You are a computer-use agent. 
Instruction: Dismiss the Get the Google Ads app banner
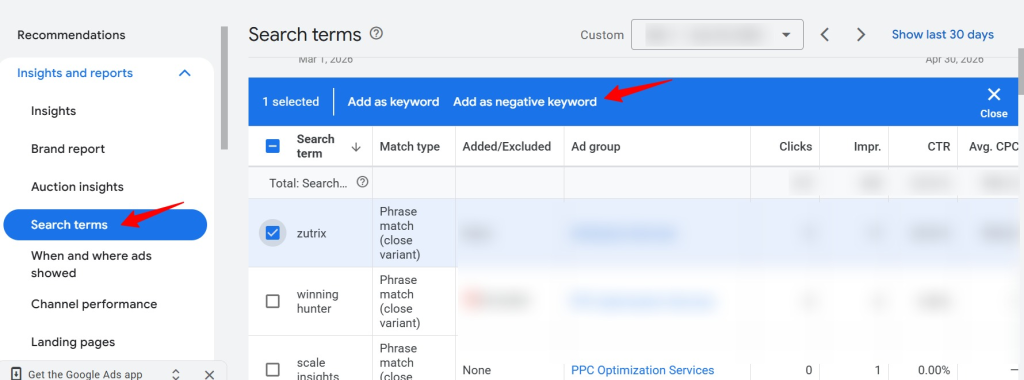coord(209,374)
